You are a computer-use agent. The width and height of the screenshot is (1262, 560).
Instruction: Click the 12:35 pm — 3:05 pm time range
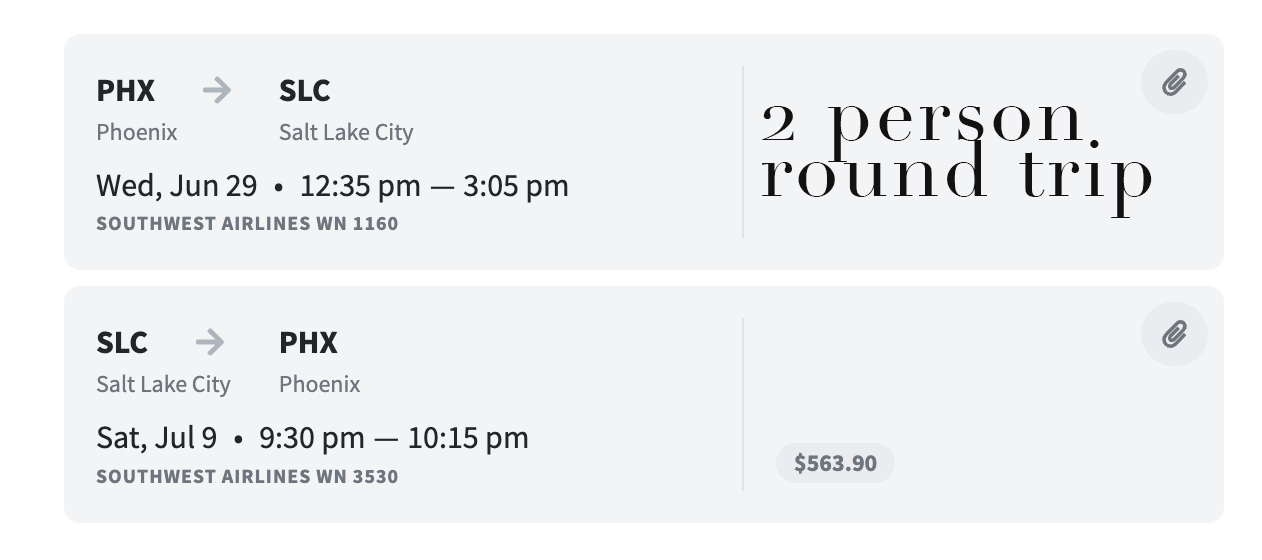tap(434, 186)
